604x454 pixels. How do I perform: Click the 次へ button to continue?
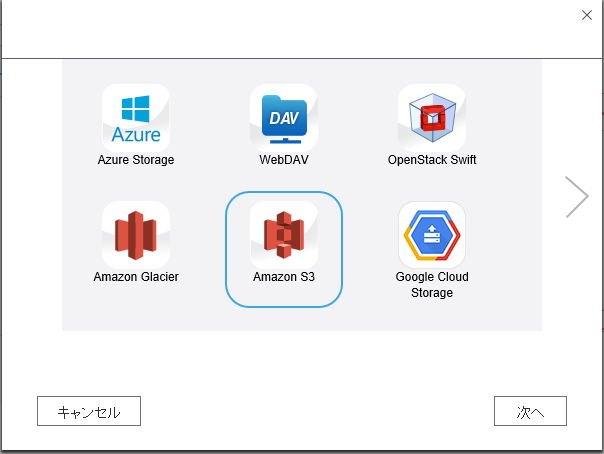pos(530,411)
